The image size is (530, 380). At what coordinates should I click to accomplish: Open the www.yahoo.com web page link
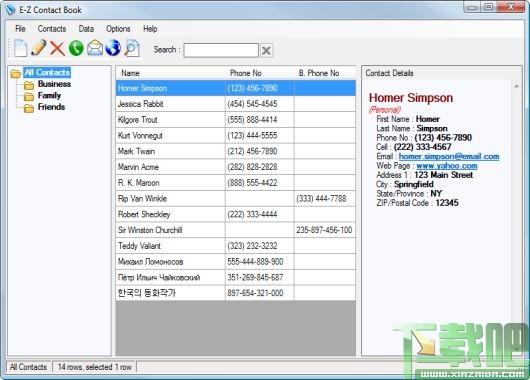click(447, 166)
